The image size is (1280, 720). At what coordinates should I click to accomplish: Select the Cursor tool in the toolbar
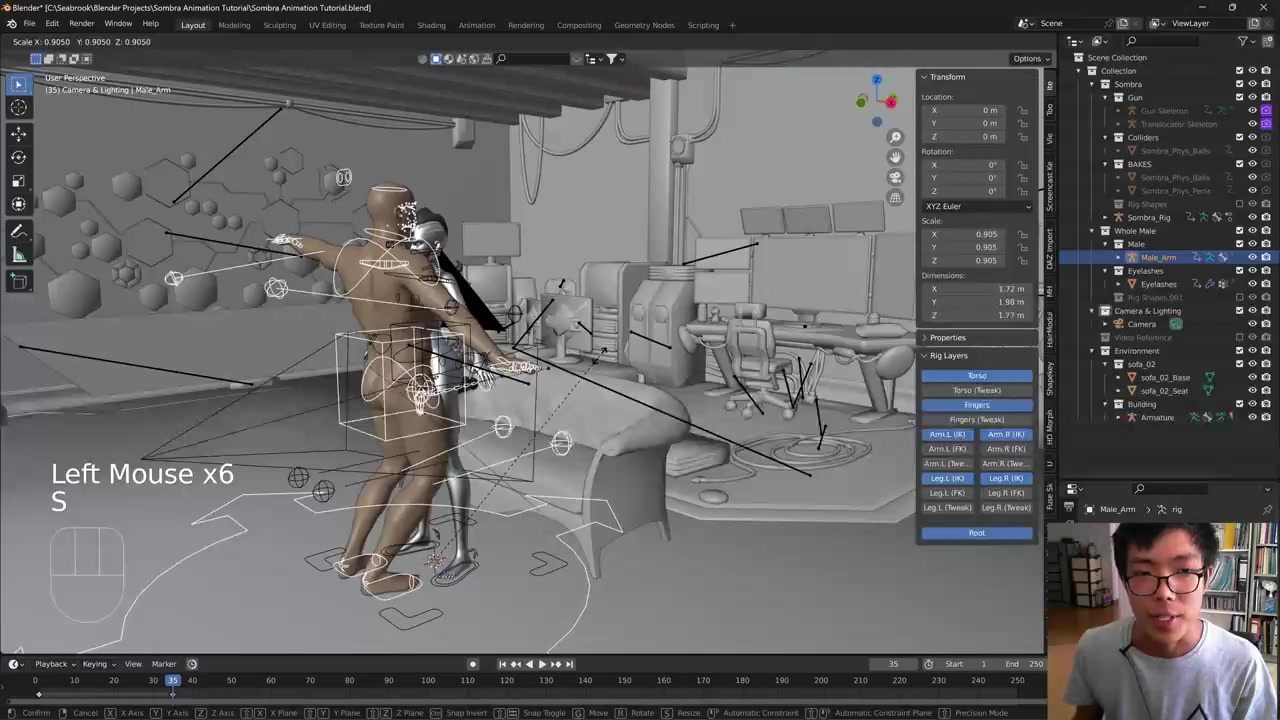pos(18,108)
